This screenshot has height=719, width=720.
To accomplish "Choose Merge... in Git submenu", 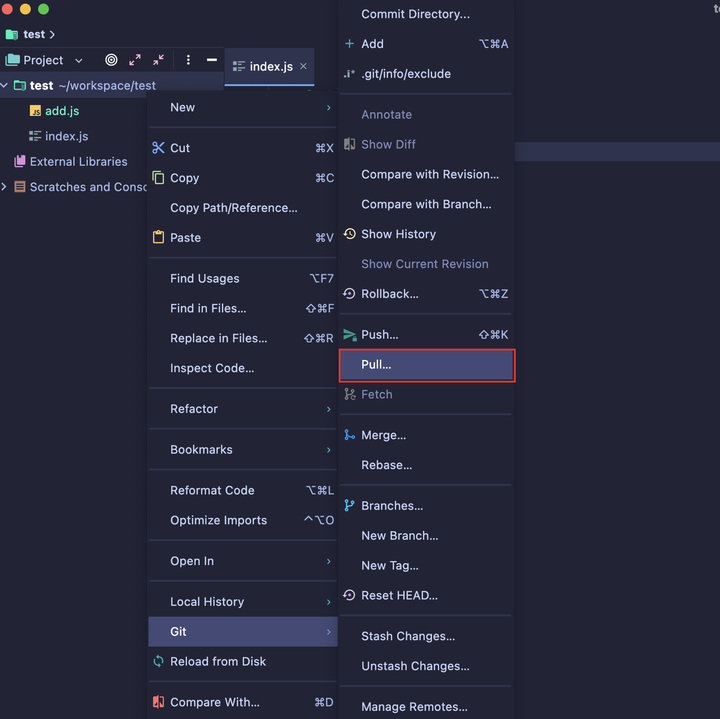I will tap(426, 435).
